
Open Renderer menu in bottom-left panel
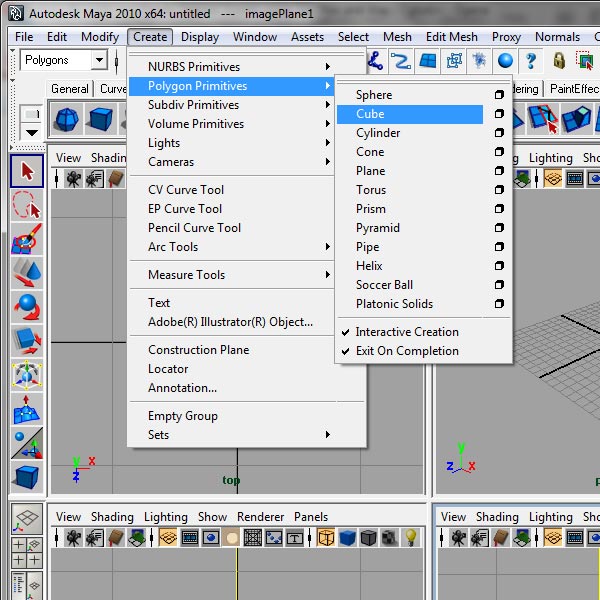point(260,517)
